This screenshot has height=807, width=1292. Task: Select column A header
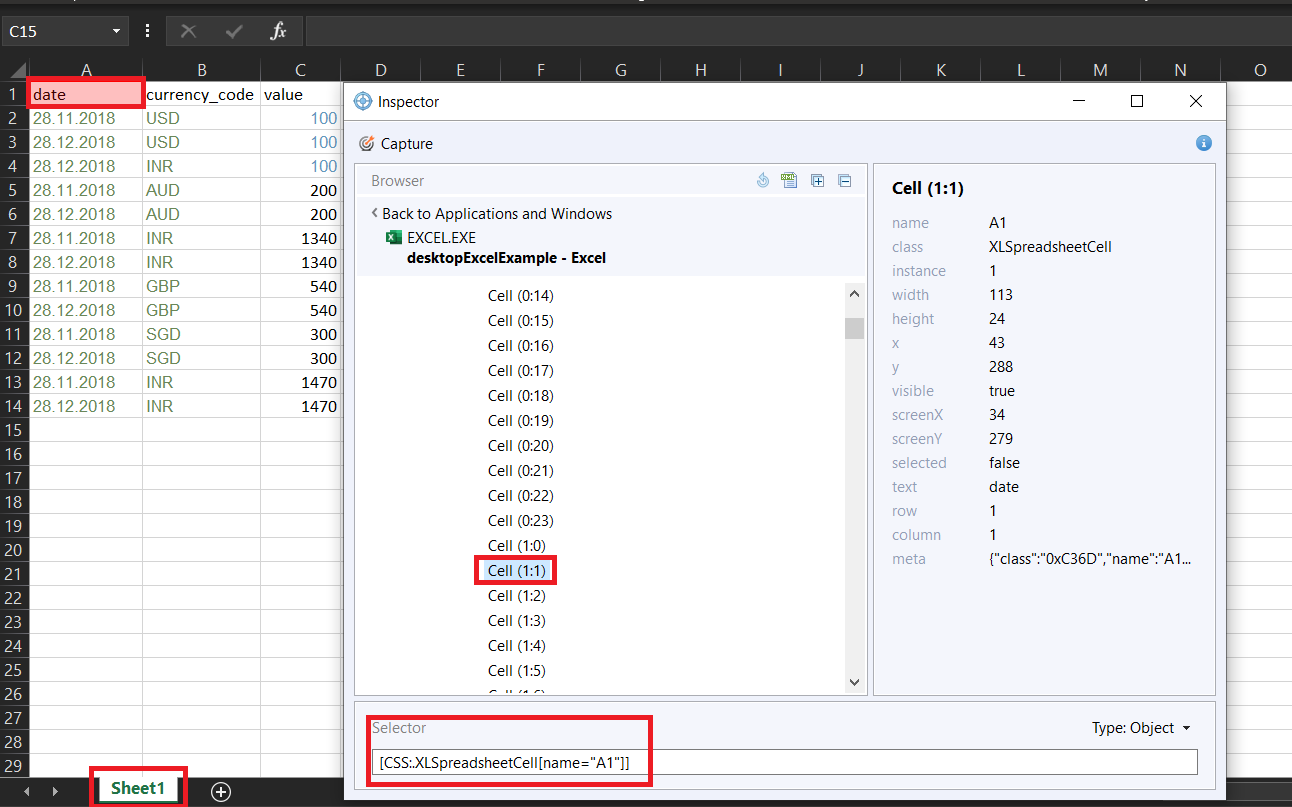86,70
